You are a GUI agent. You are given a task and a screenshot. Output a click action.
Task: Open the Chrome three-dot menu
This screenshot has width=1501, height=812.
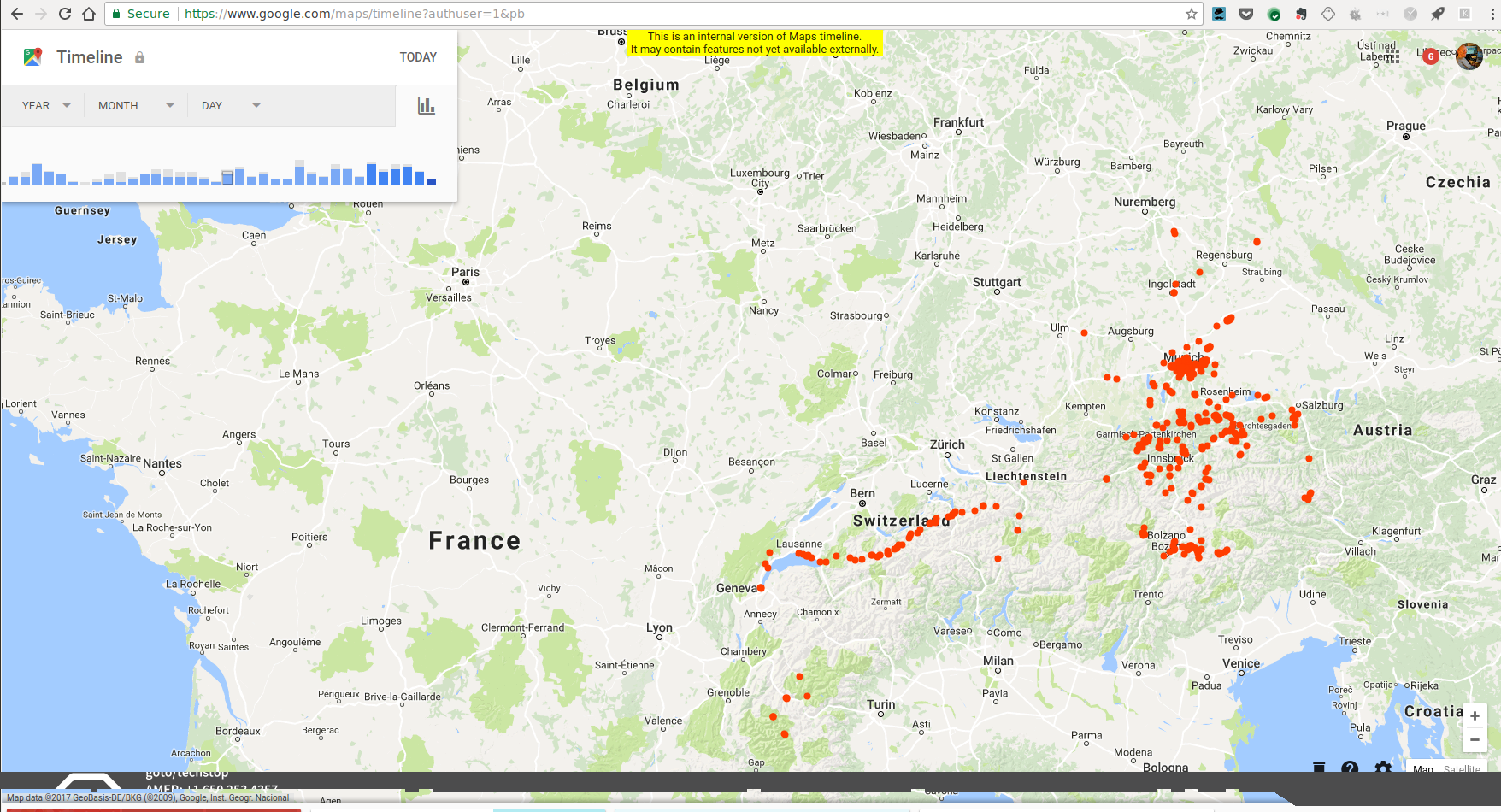coord(1492,14)
